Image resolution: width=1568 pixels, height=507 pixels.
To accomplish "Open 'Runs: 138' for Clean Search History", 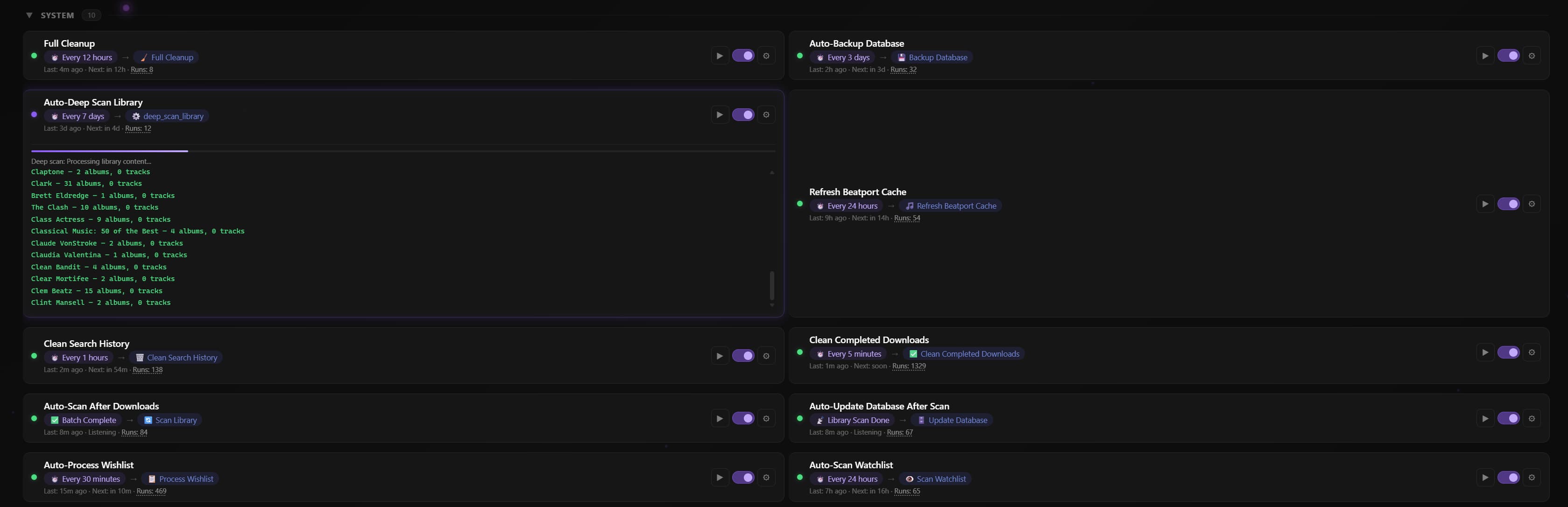I will pyautogui.click(x=147, y=370).
